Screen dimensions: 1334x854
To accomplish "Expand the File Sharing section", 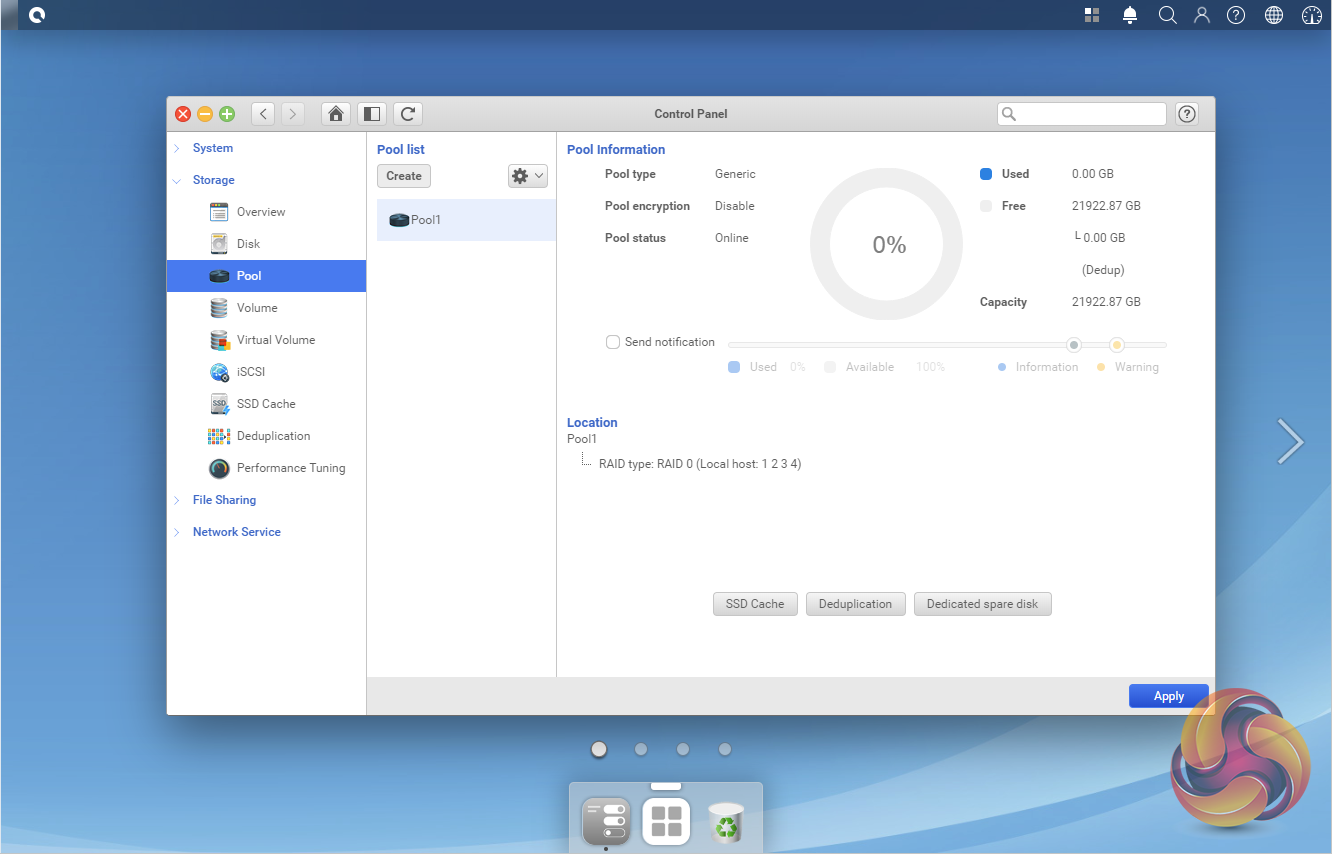I will (224, 500).
